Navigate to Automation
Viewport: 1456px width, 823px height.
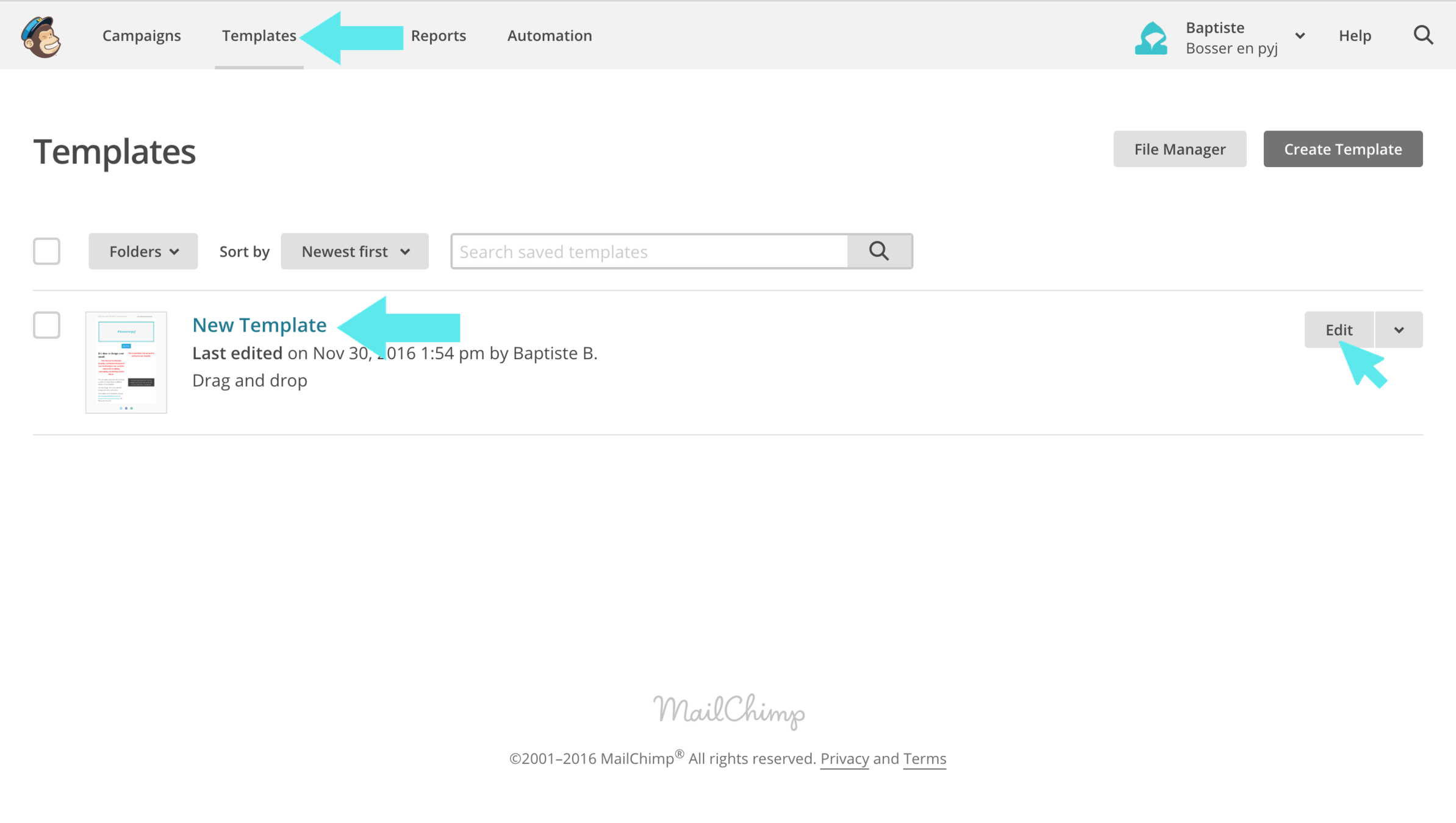(549, 35)
